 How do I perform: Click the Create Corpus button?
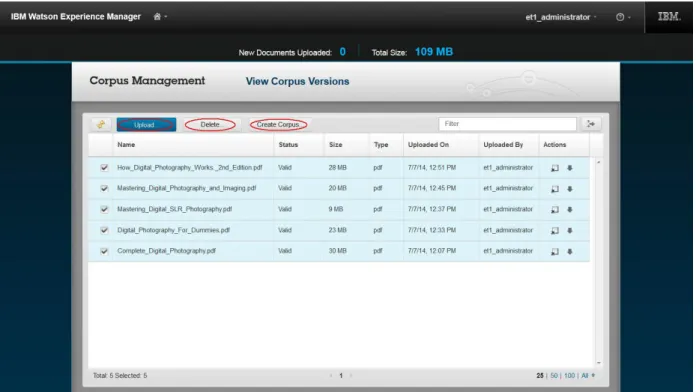point(278,125)
